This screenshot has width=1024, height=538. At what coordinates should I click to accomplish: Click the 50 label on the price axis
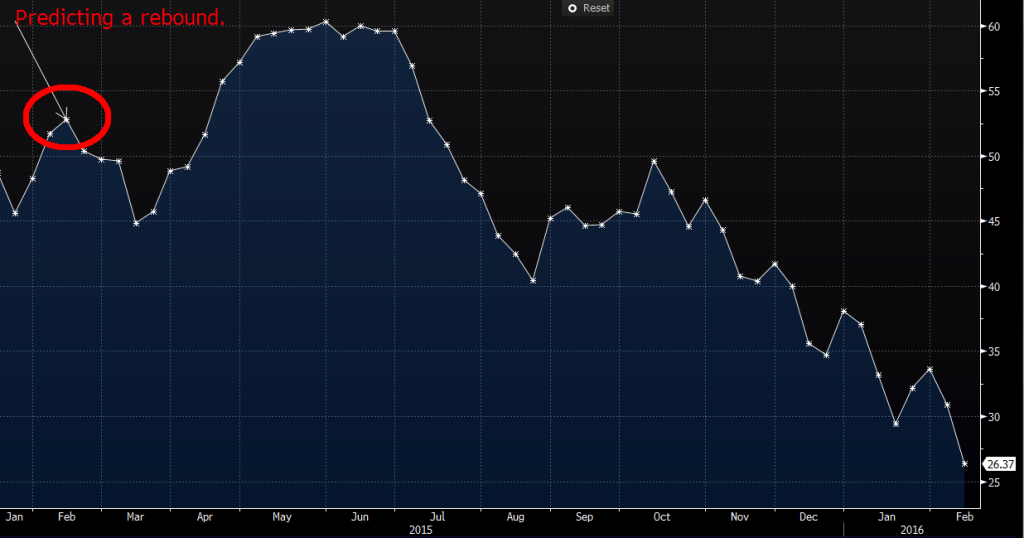(994, 157)
